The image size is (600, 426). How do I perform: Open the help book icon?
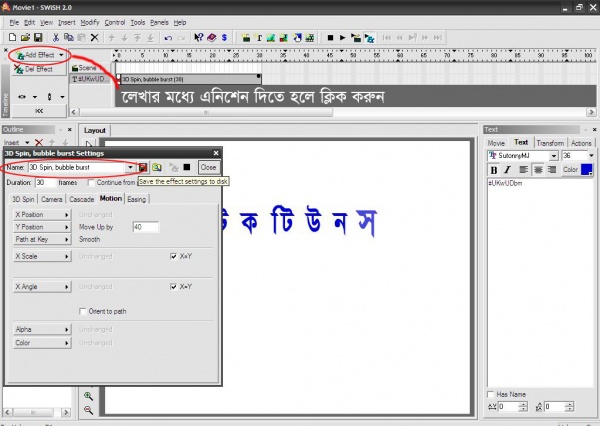point(212,38)
